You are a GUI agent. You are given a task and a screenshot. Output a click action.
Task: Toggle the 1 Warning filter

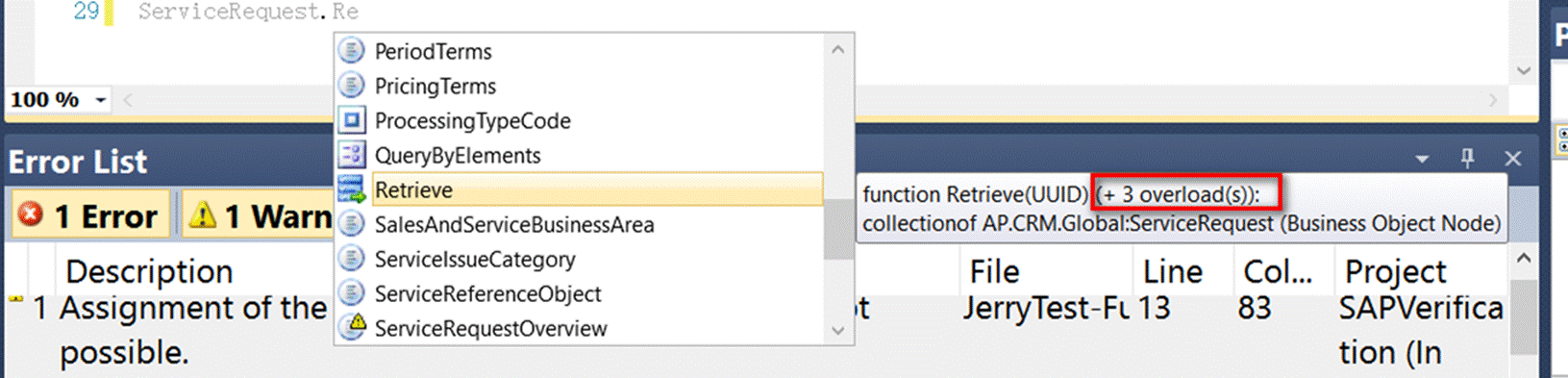click(258, 215)
